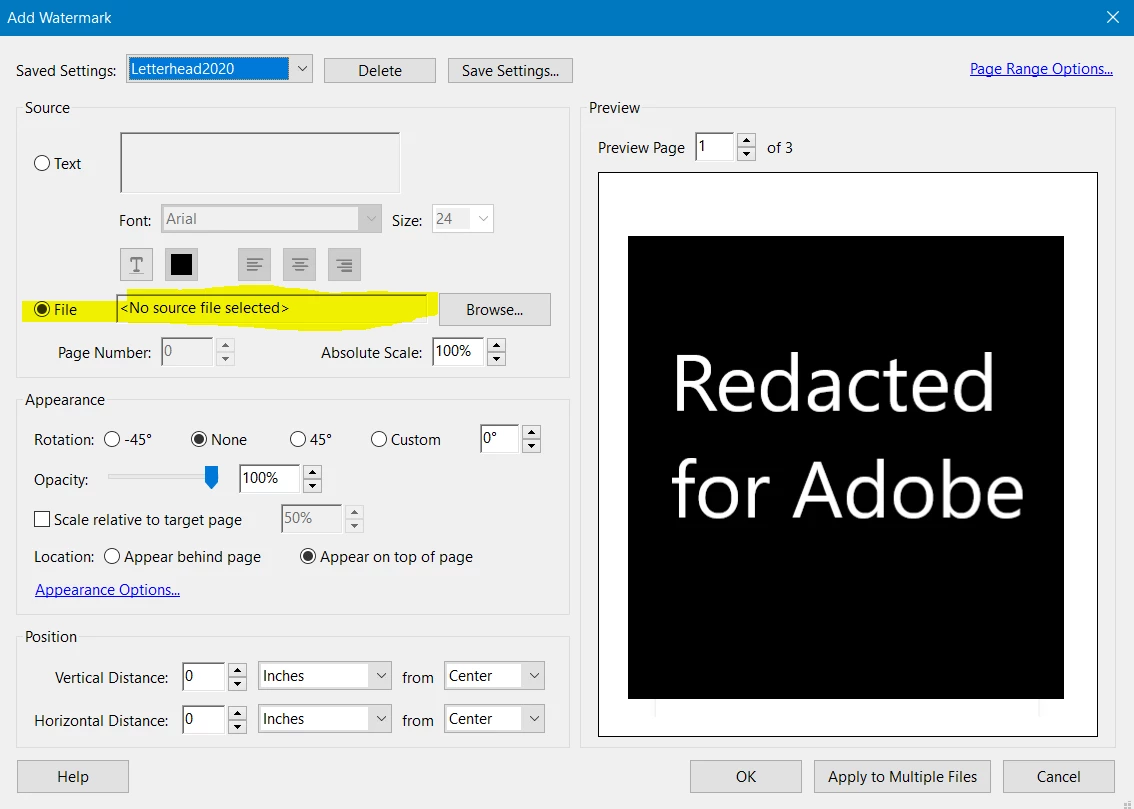Click the Opacity percentage field
1134x809 pixels.
click(270, 479)
